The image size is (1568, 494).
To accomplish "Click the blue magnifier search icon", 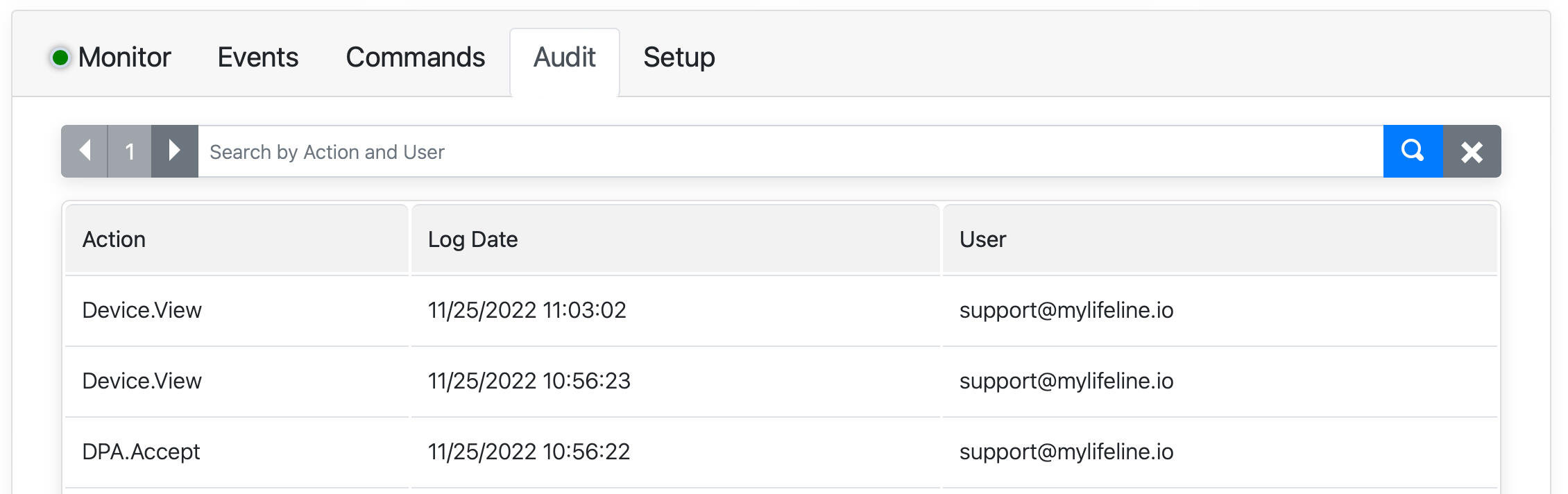I will (1412, 151).
